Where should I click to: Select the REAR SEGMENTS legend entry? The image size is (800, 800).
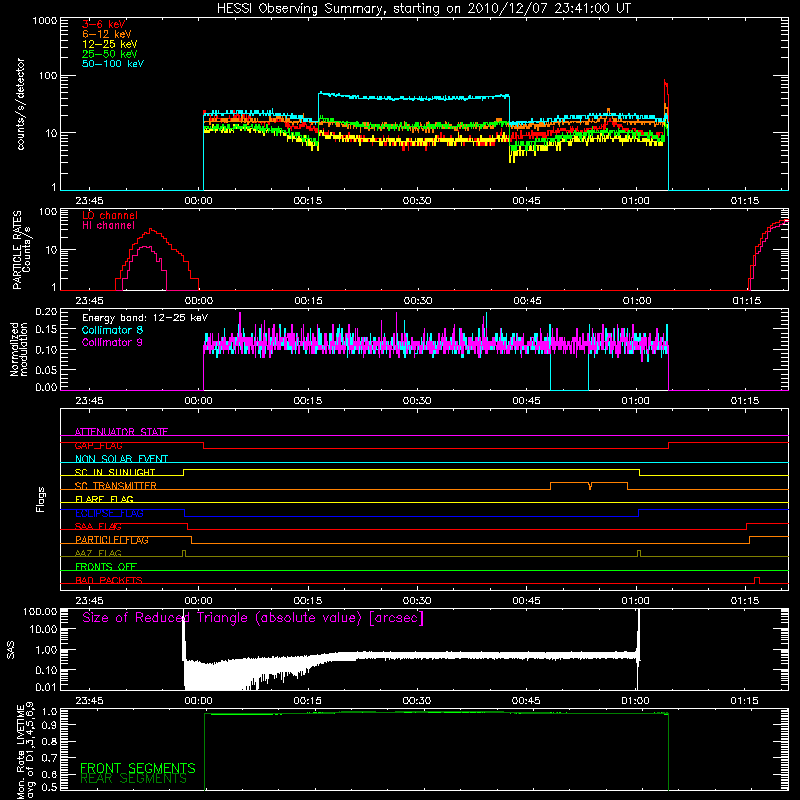[x=133, y=778]
